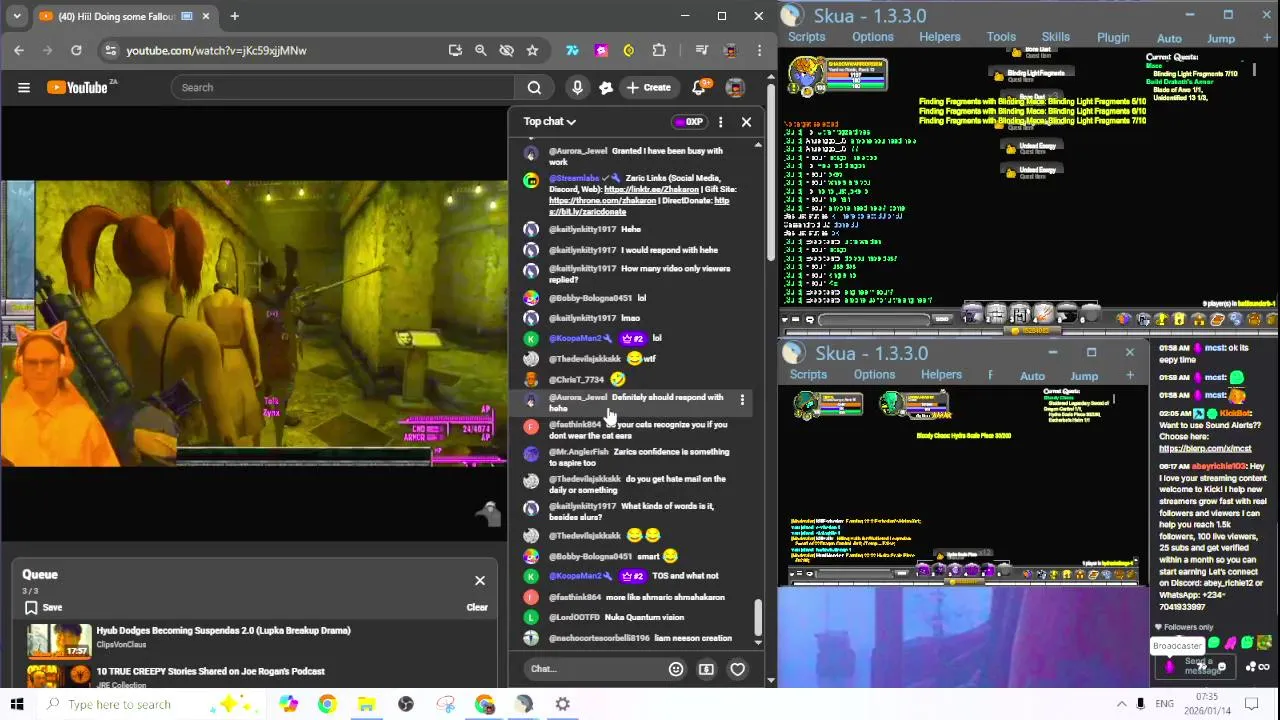Open live chat options three-dot menu
Viewport: 1280px width, 720px height.
(720, 122)
